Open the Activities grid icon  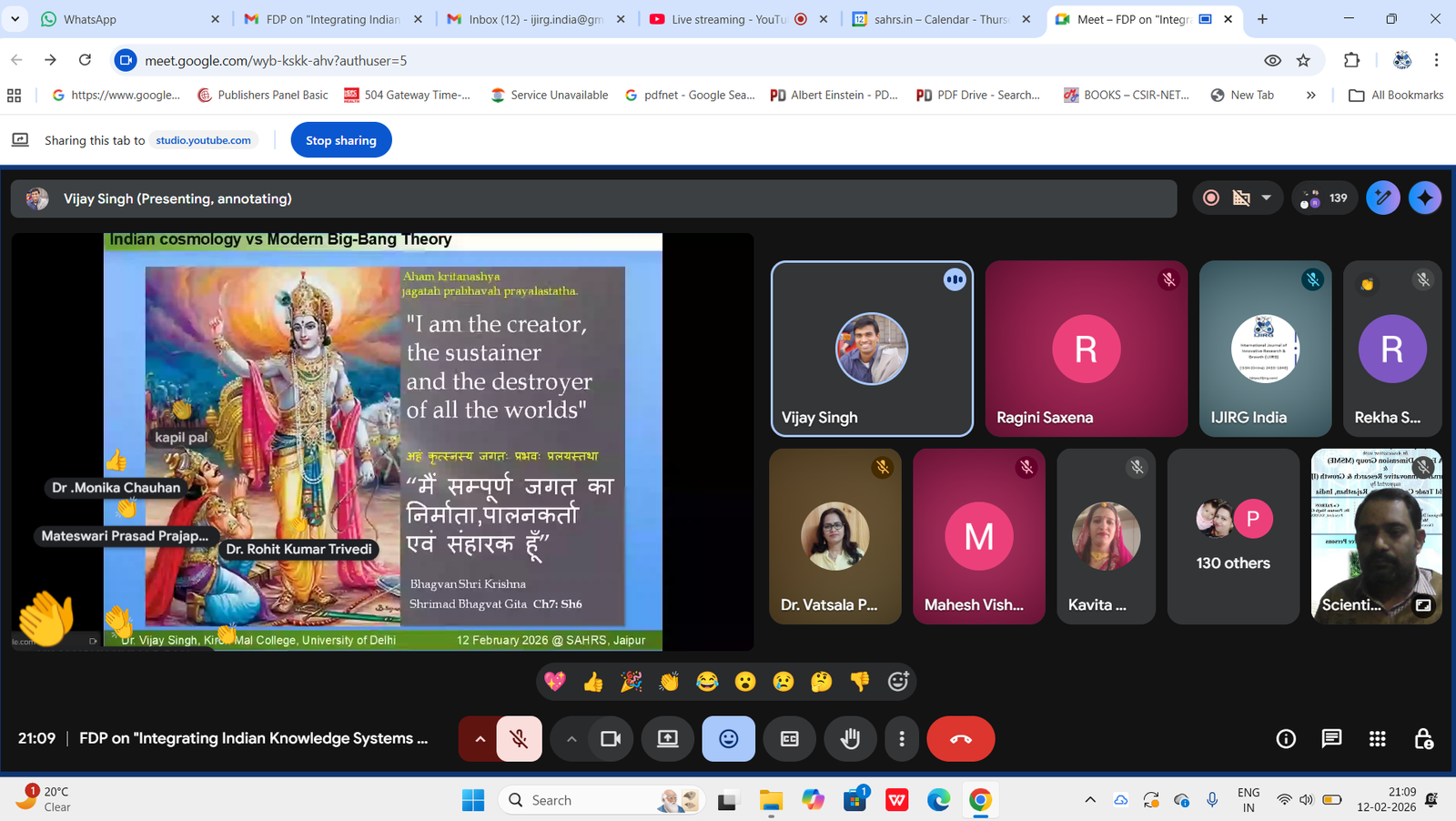coord(1377,738)
